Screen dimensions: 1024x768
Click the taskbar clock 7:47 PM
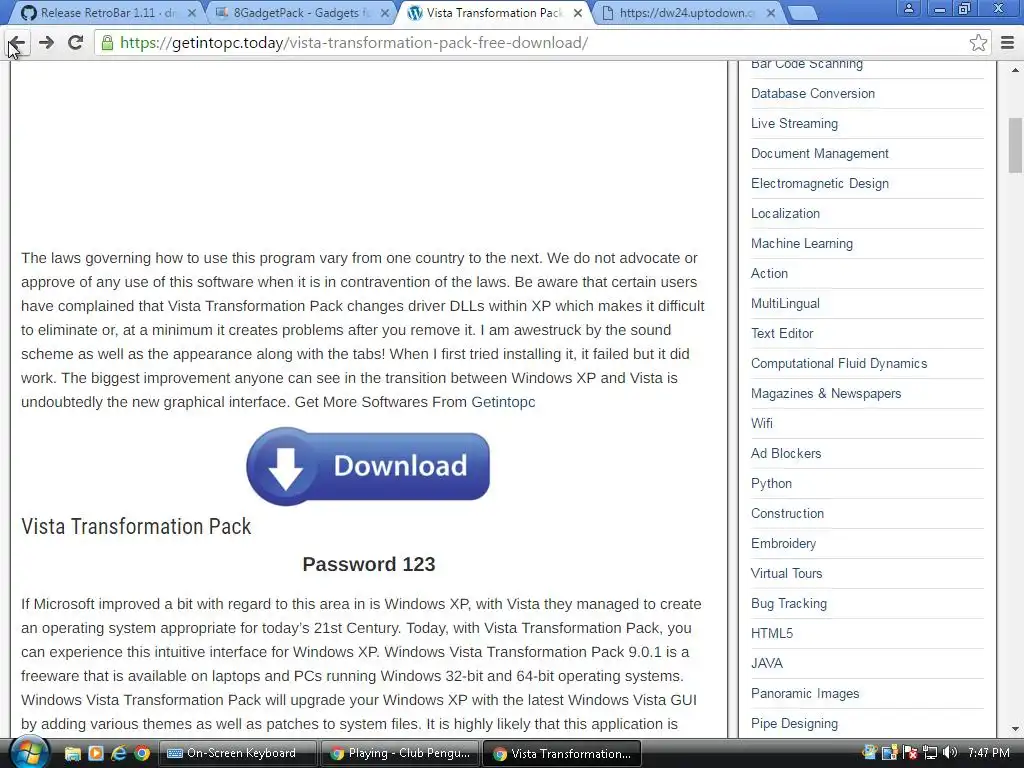coord(989,753)
